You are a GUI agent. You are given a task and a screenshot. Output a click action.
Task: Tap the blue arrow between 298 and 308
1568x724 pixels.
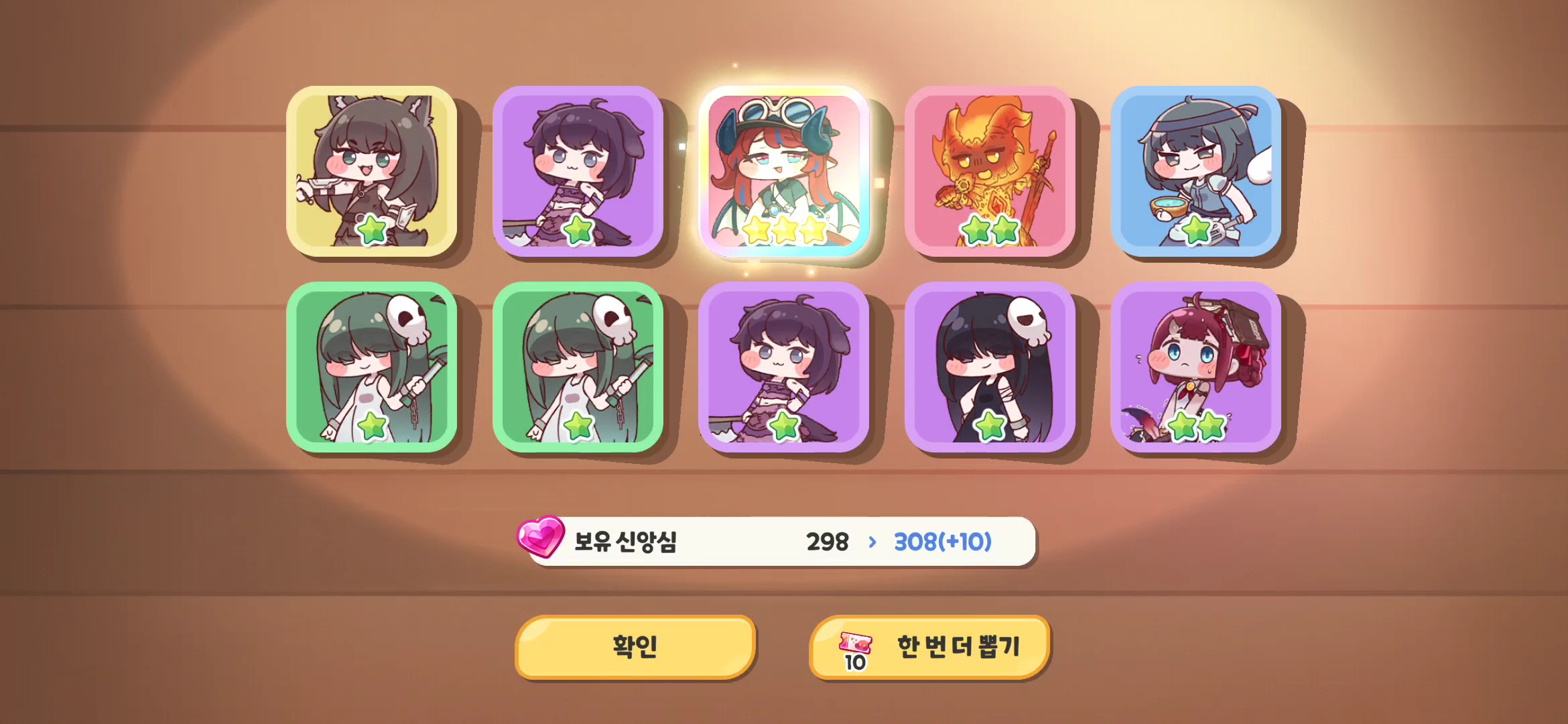tap(872, 542)
